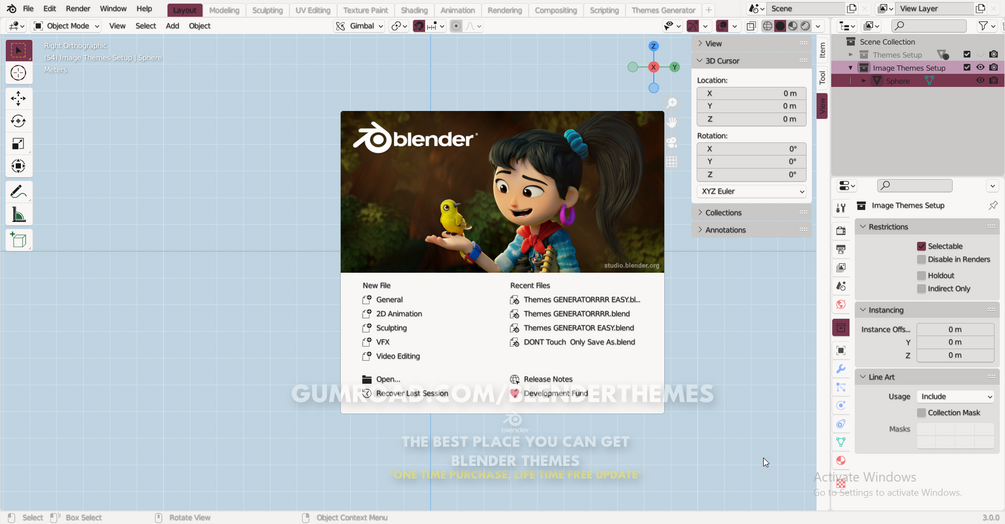Hide Image Themes Setup with eye icon
Viewport: 1005px width, 524px height.
[980, 67]
